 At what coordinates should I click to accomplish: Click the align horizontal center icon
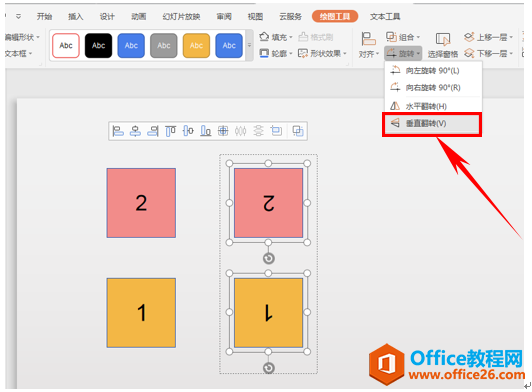point(135,131)
